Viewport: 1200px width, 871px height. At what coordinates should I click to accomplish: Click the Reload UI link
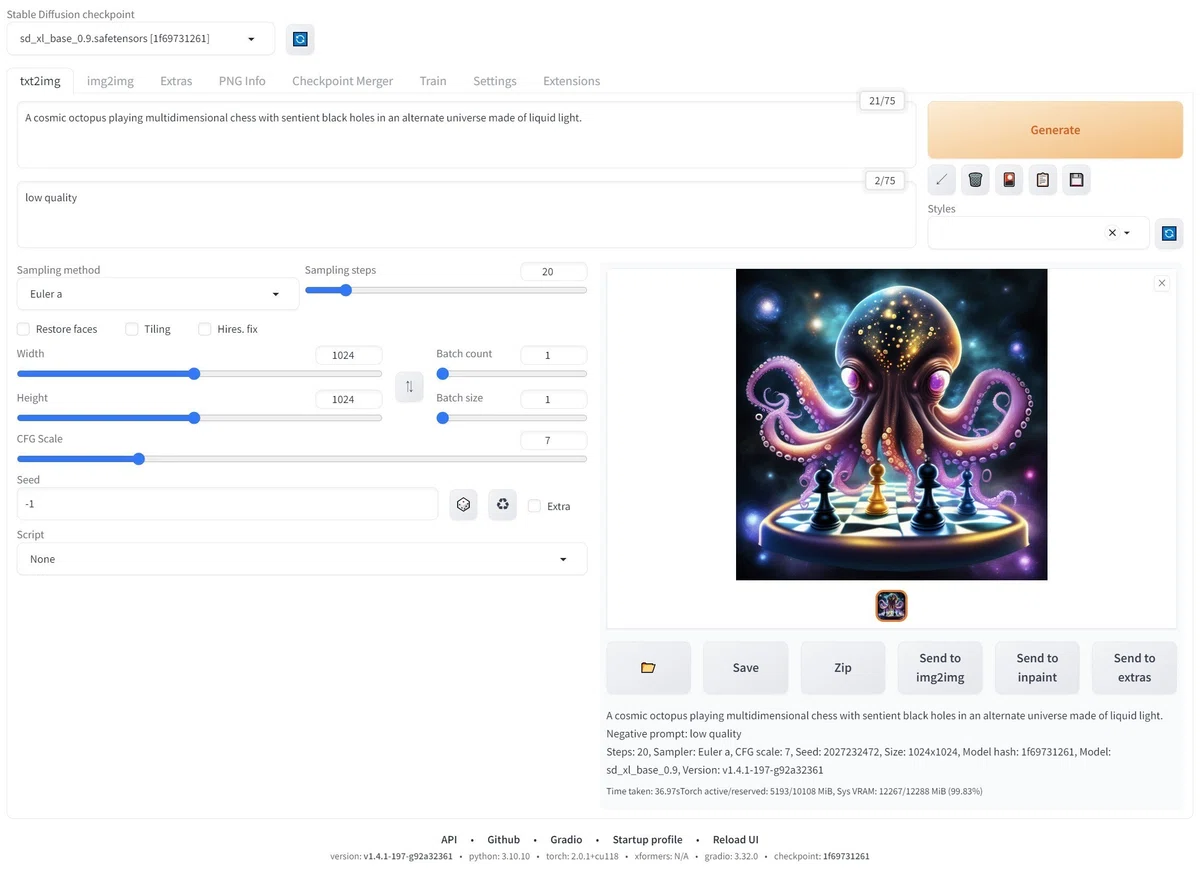736,840
